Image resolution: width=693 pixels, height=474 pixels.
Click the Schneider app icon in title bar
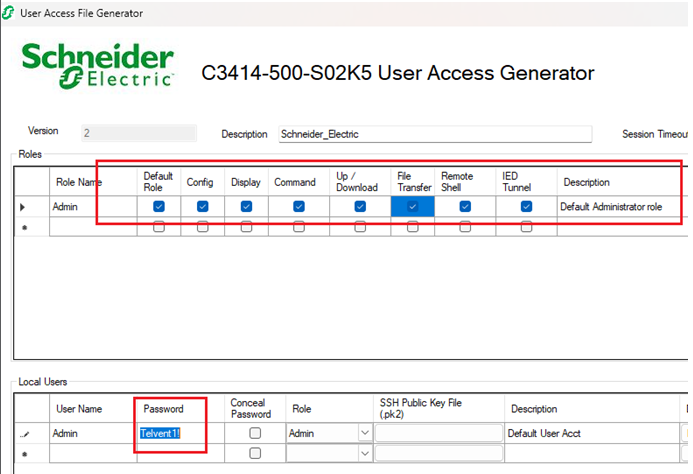[8, 13]
